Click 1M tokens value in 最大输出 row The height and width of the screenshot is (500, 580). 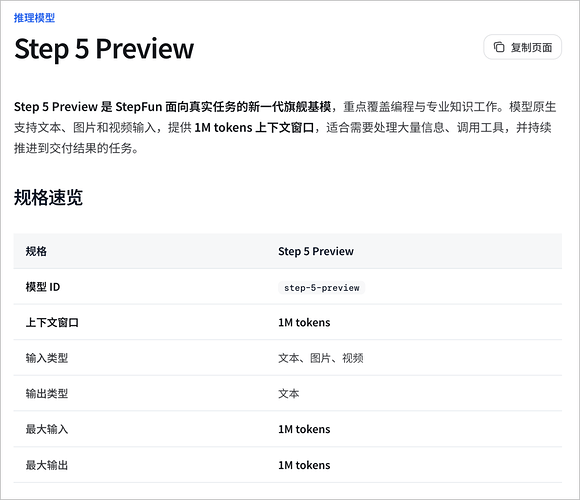[x=304, y=465]
